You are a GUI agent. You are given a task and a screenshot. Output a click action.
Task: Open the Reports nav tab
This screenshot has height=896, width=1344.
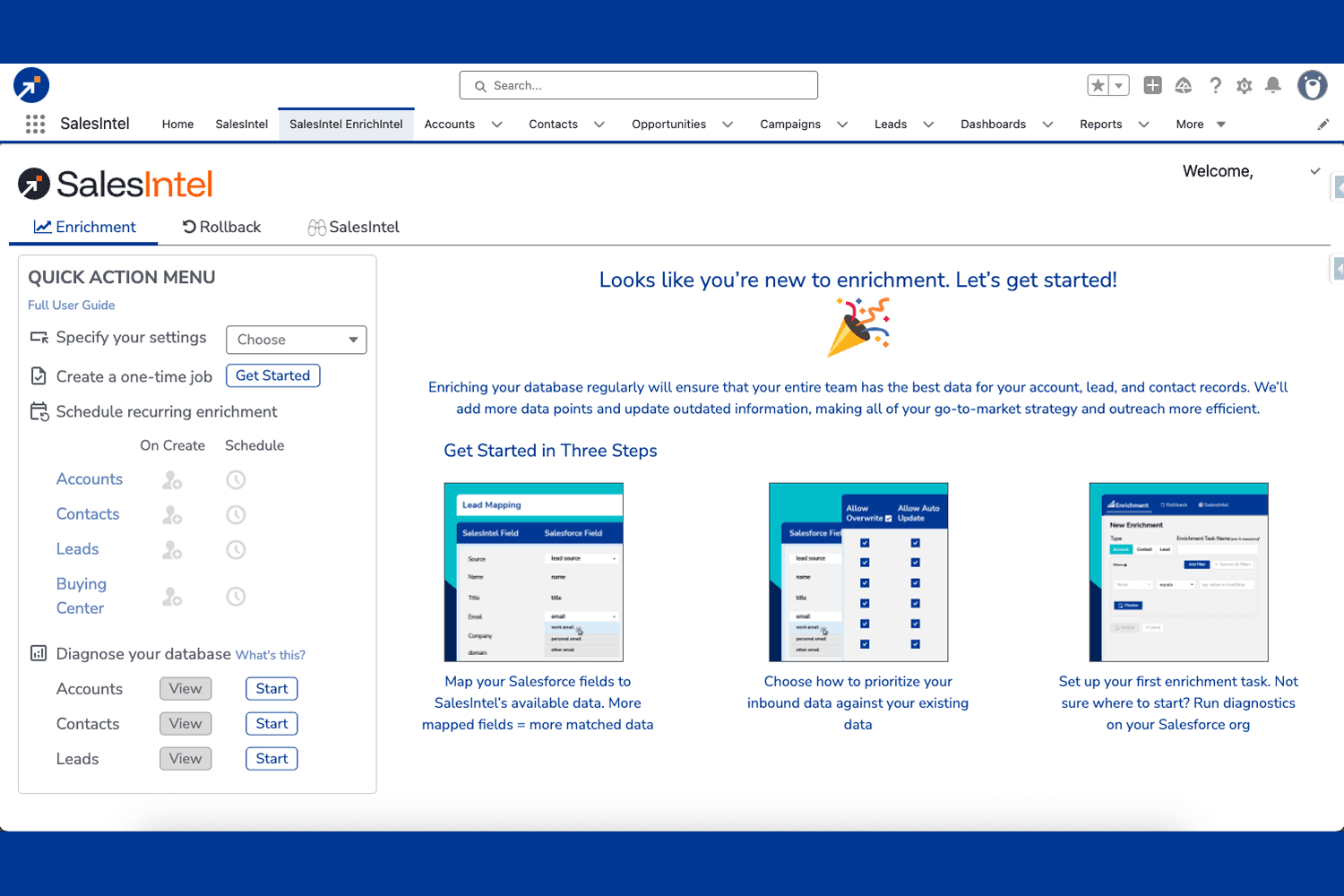pos(1101,125)
